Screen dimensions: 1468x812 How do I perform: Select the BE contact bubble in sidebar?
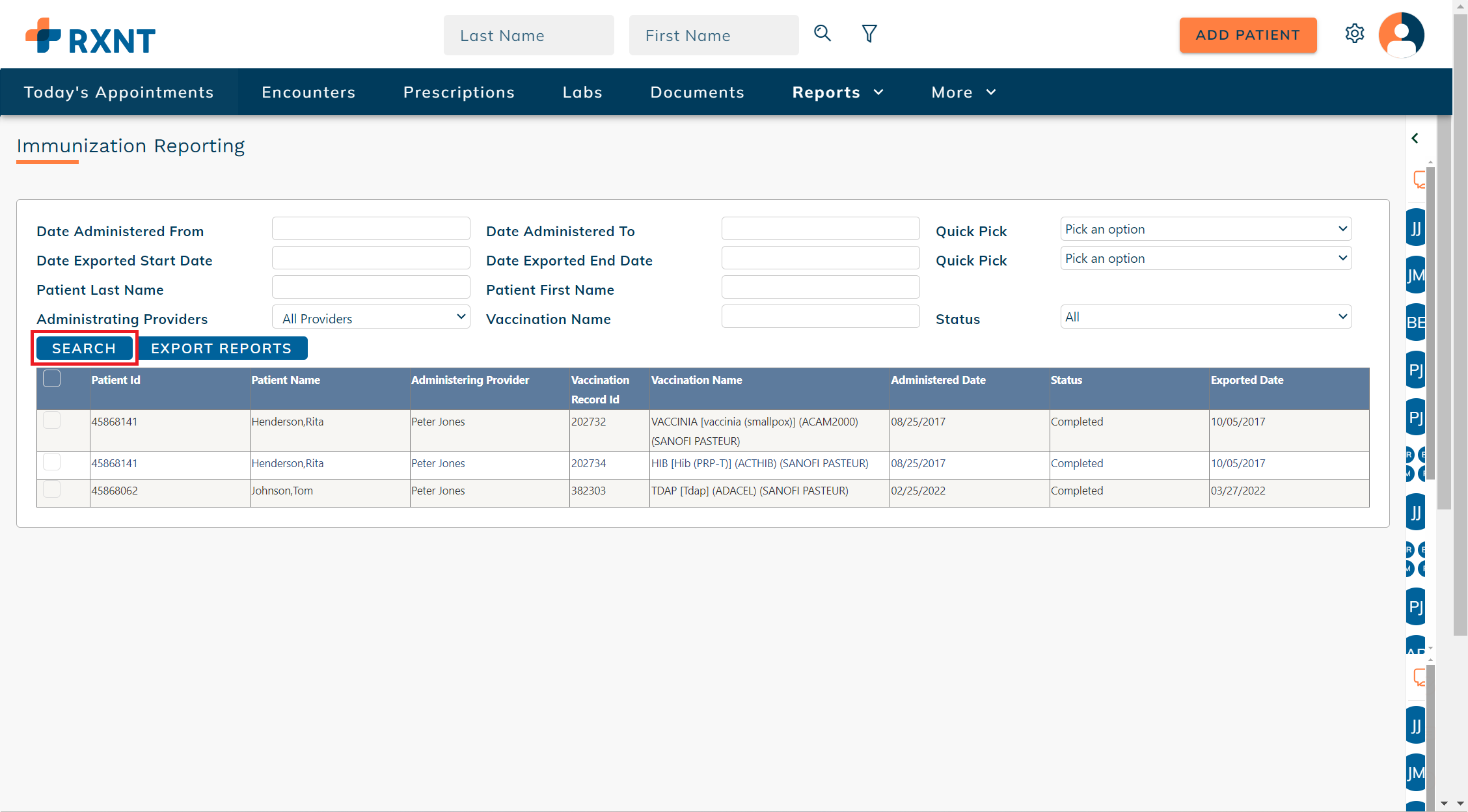click(x=1415, y=322)
